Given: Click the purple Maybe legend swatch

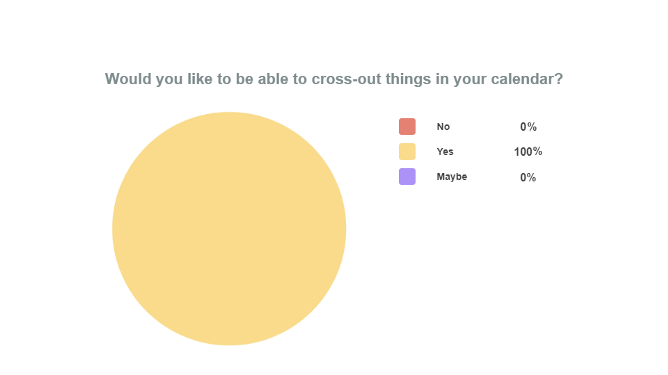Looking at the screenshot, I should coord(407,176).
